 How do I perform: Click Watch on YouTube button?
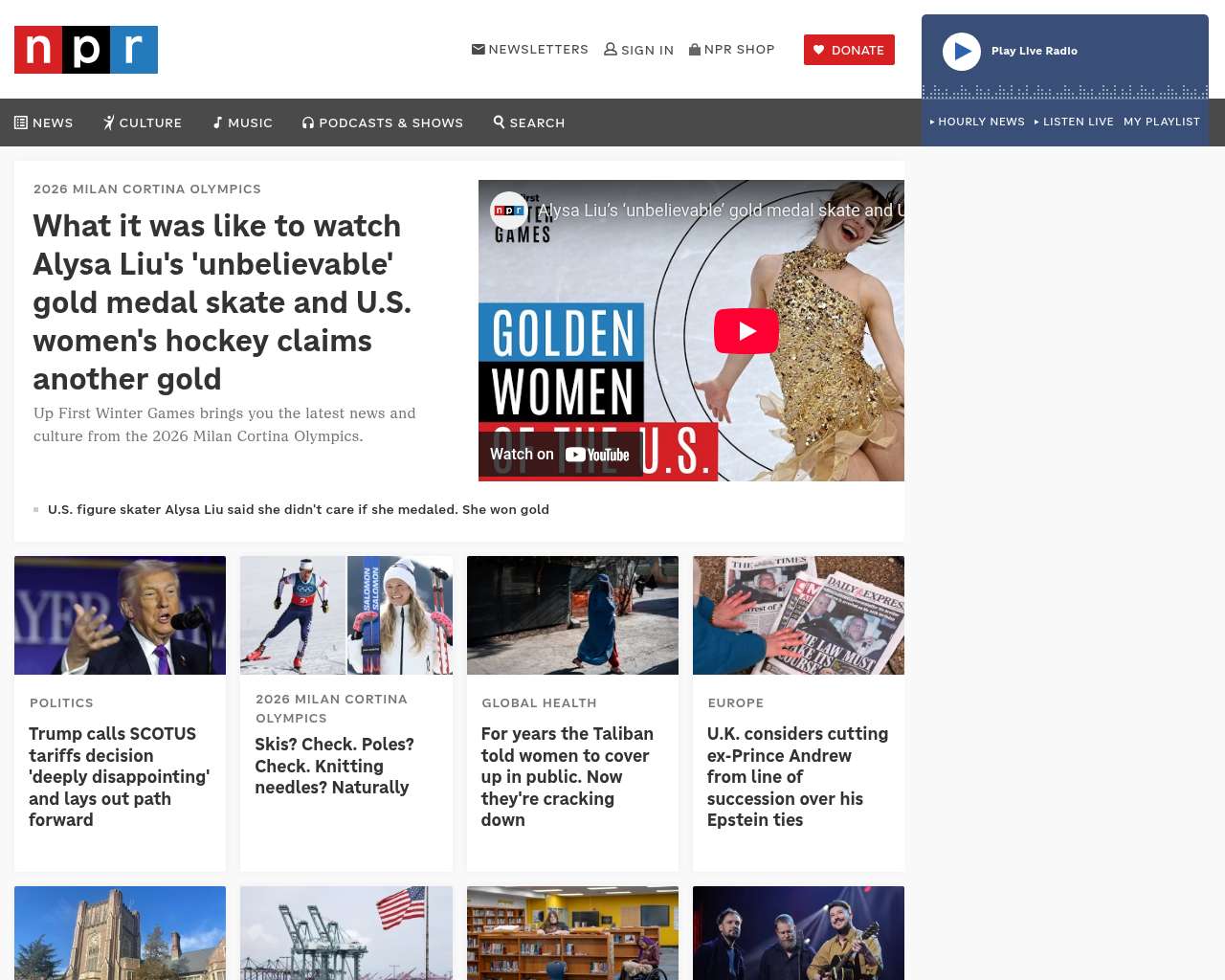point(560,455)
